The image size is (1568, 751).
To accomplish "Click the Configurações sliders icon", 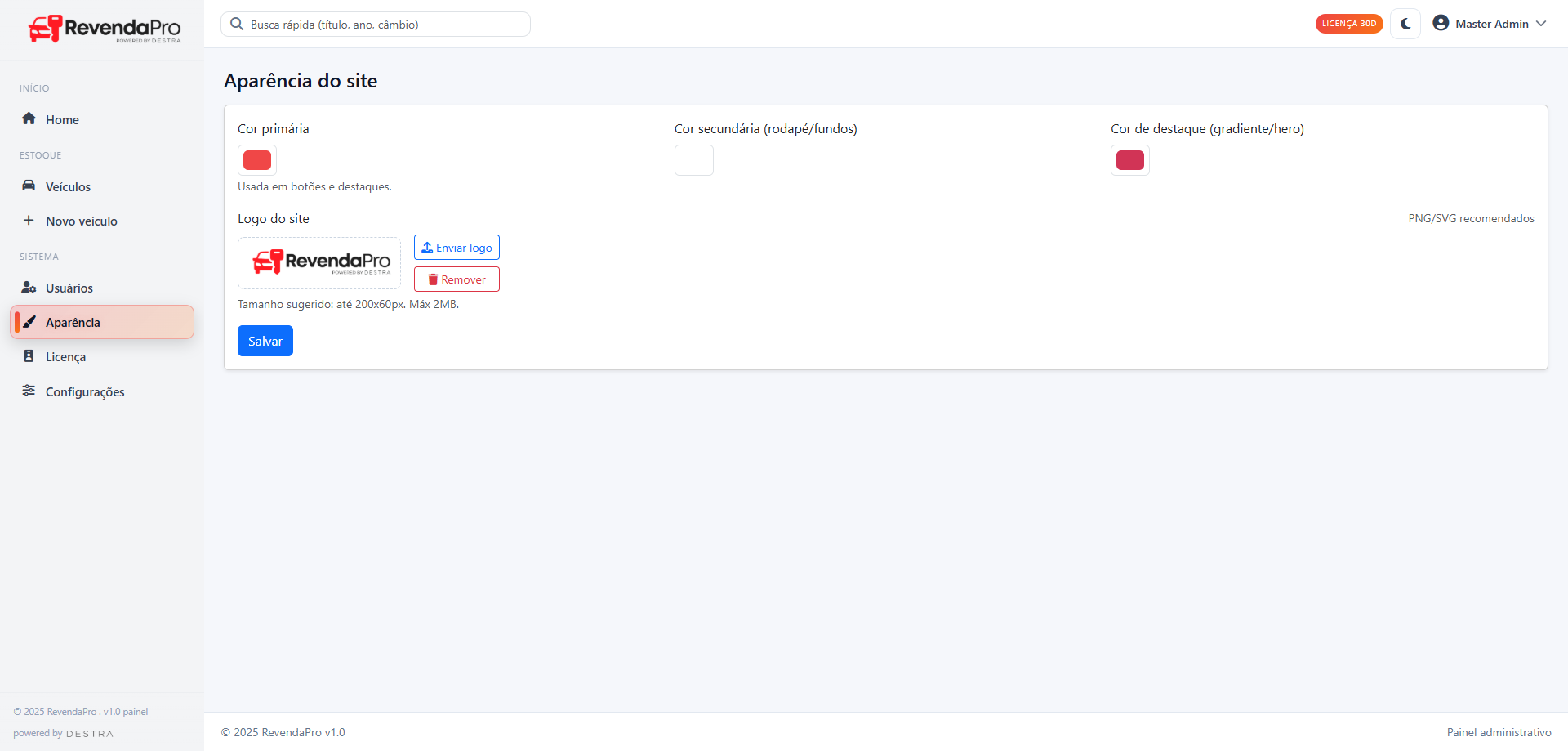I will pyautogui.click(x=29, y=391).
